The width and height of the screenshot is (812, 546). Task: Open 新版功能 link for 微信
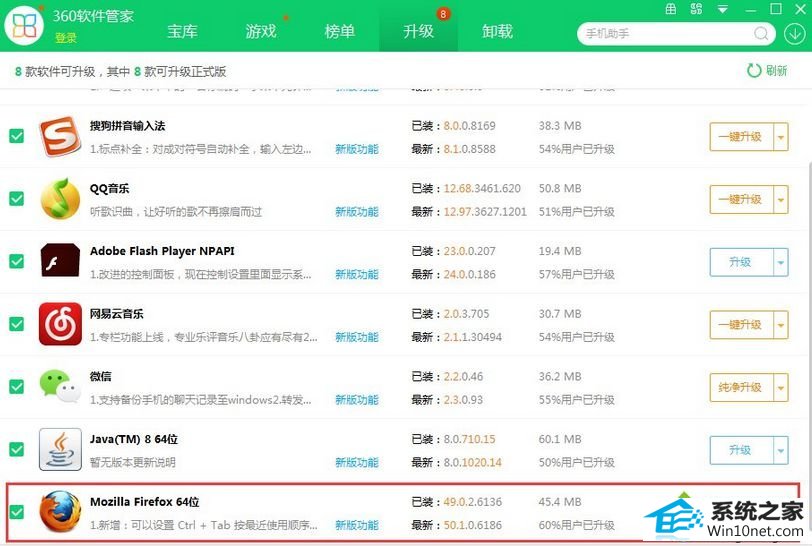coord(357,400)
